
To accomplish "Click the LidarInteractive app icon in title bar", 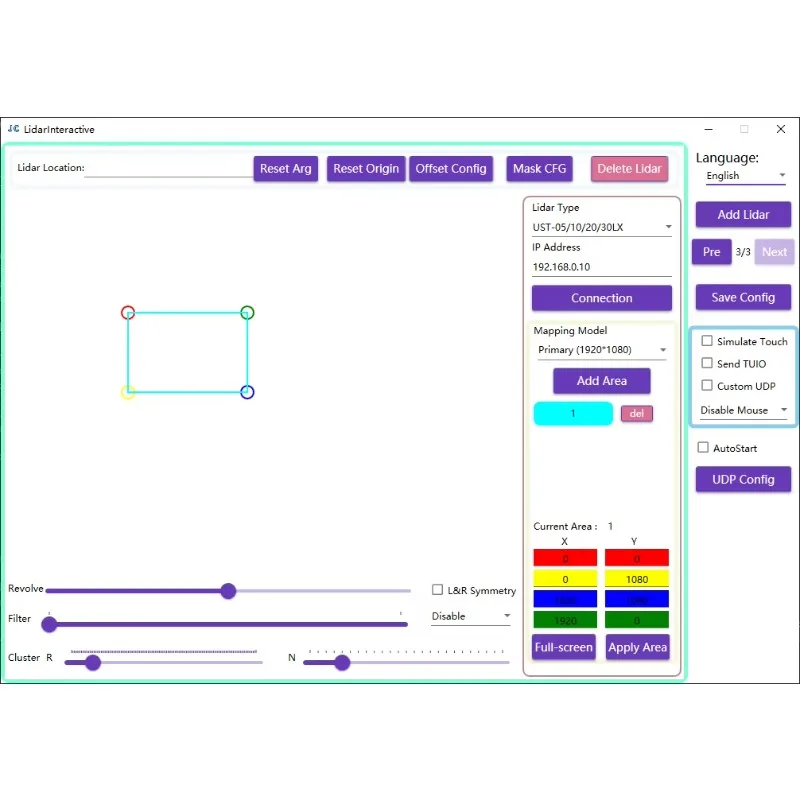I will pyautogui.click(x=13, y=129).
